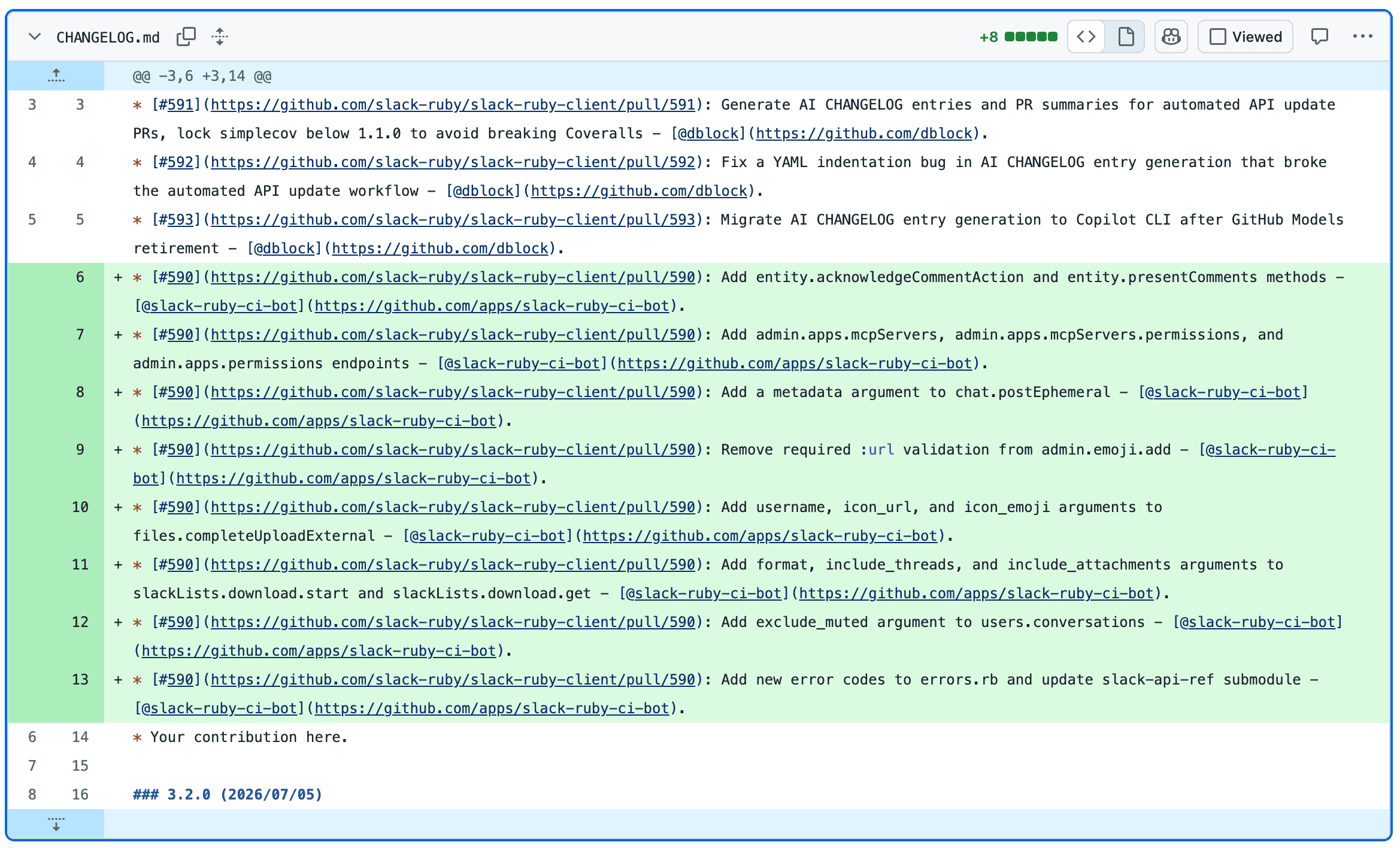
Task: Open dblock profile link on line 3
Action: (x=863, y=134)
